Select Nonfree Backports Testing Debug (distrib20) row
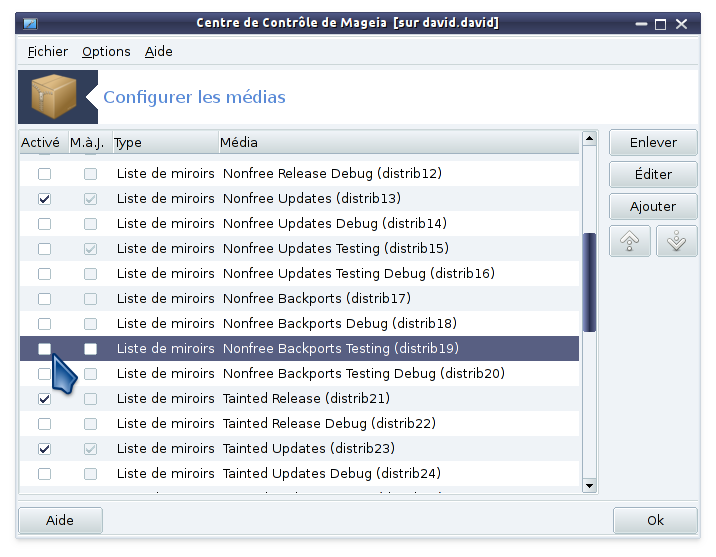Viewport: 716px width, 557px height. pyautogui.click(x=299, y=373)
